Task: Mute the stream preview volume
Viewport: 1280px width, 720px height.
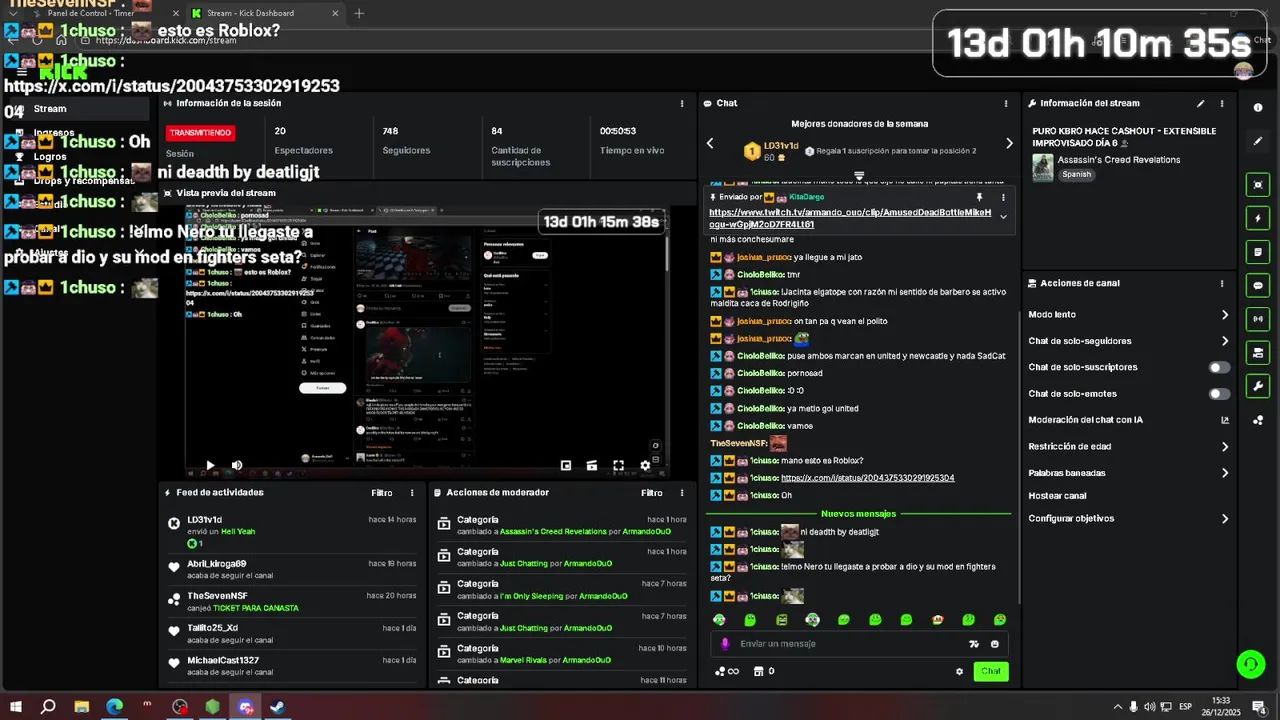Action: point(237,465)
